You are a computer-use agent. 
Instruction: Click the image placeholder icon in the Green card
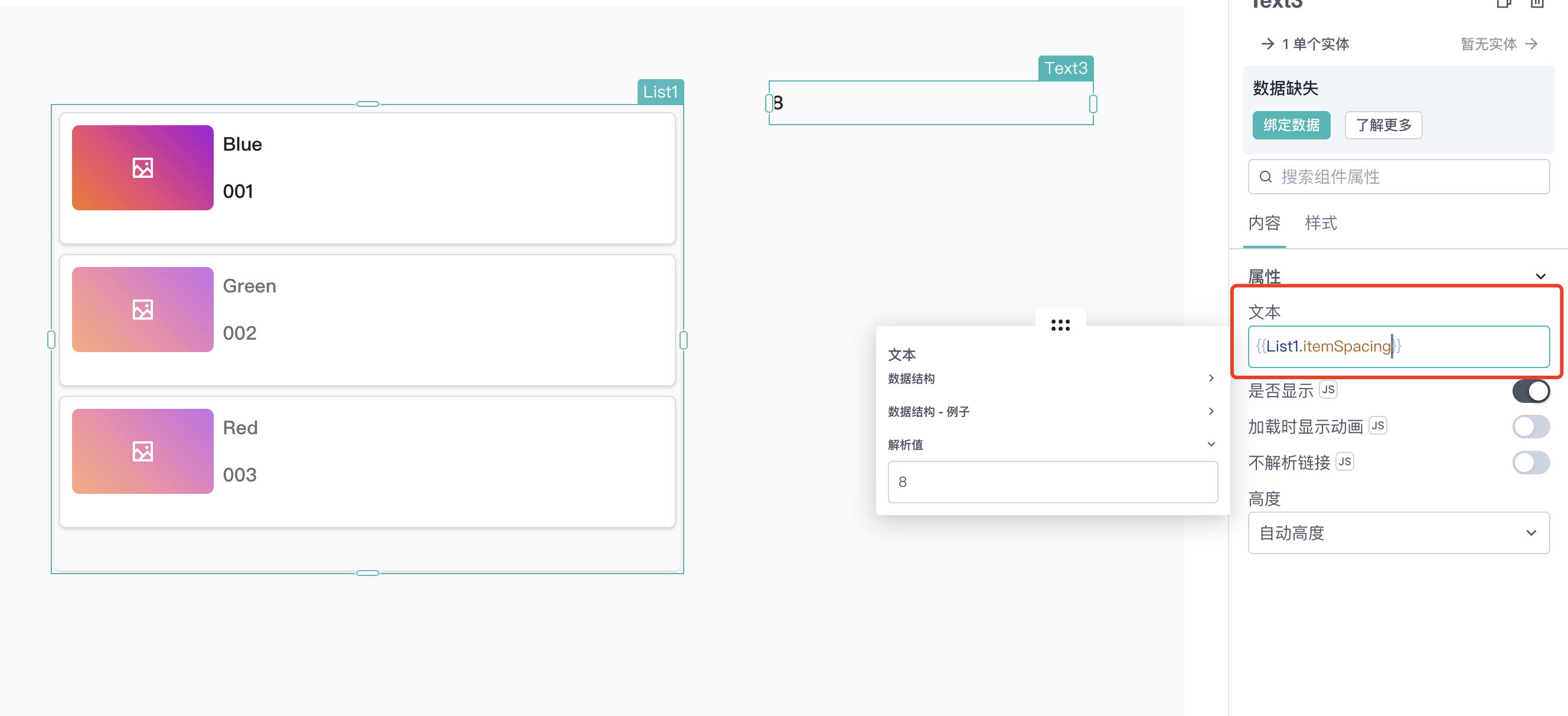(x=142, y=310)
